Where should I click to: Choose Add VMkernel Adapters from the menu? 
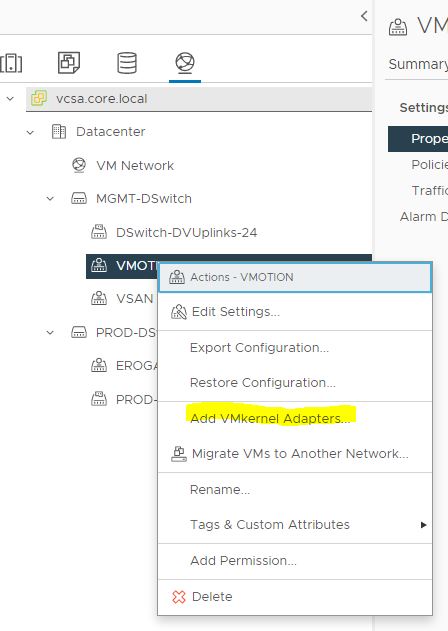click(x=270, y=419)
